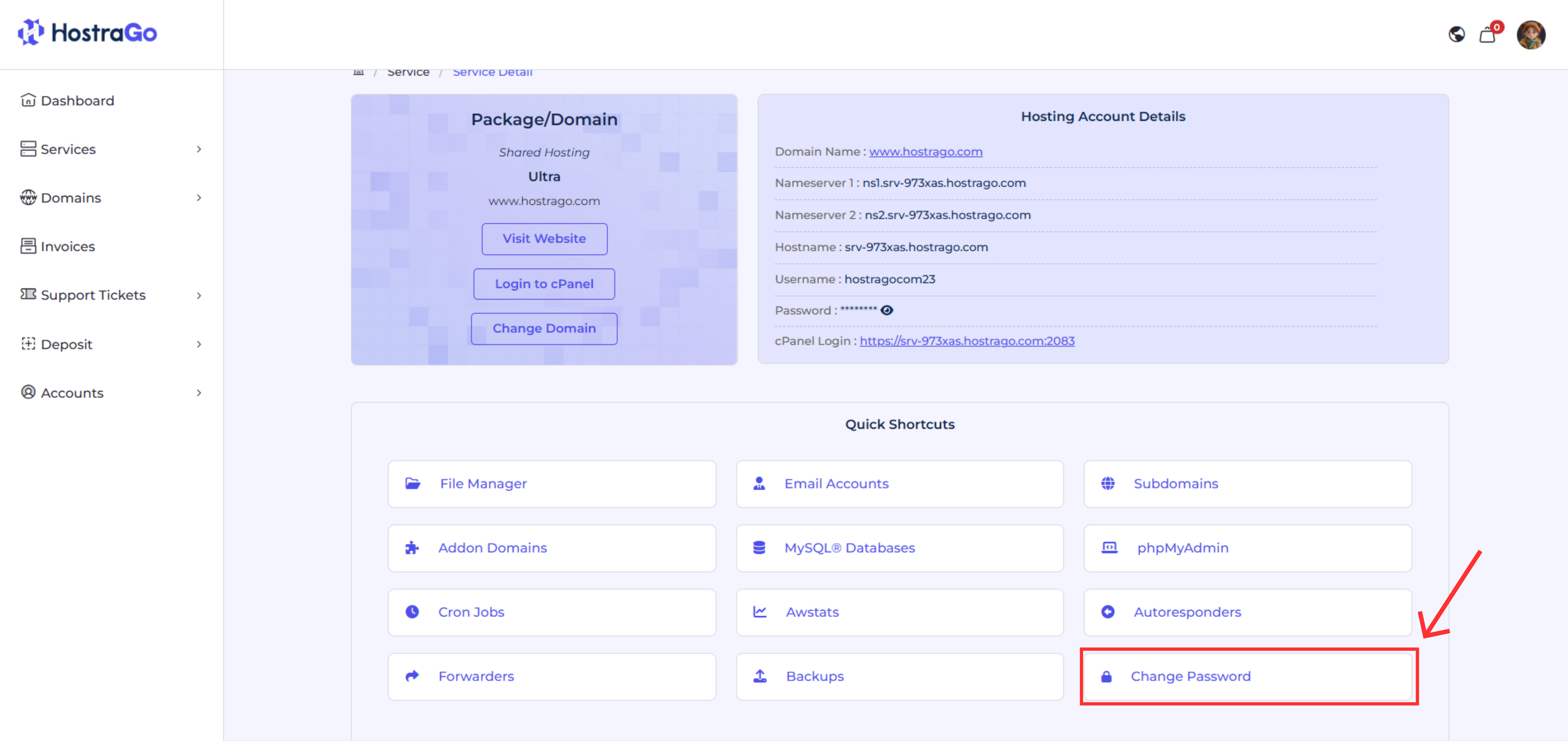Open the Email Accounts shortcut
Viewport: 1568px width, 741px height.
(900, 484)
